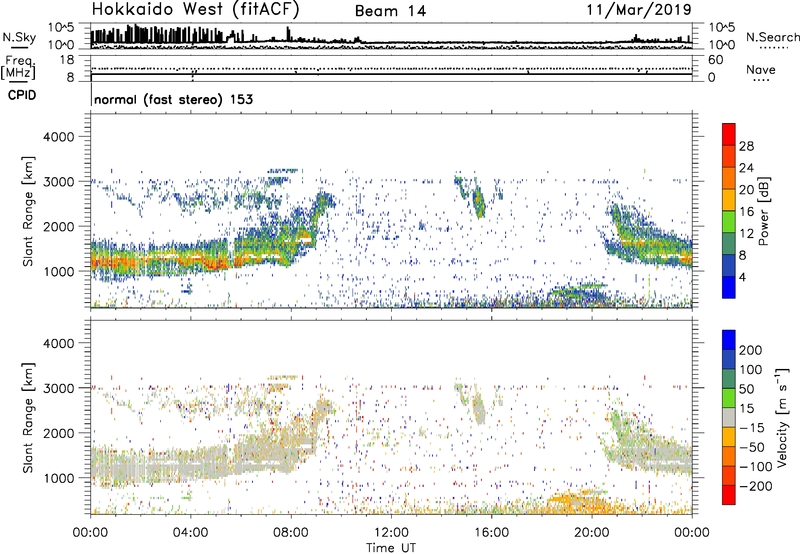Click the '4000' tick on the power panel
This screenshot has width=800, height=554.
pyautogui.click(x=58, y=137)
